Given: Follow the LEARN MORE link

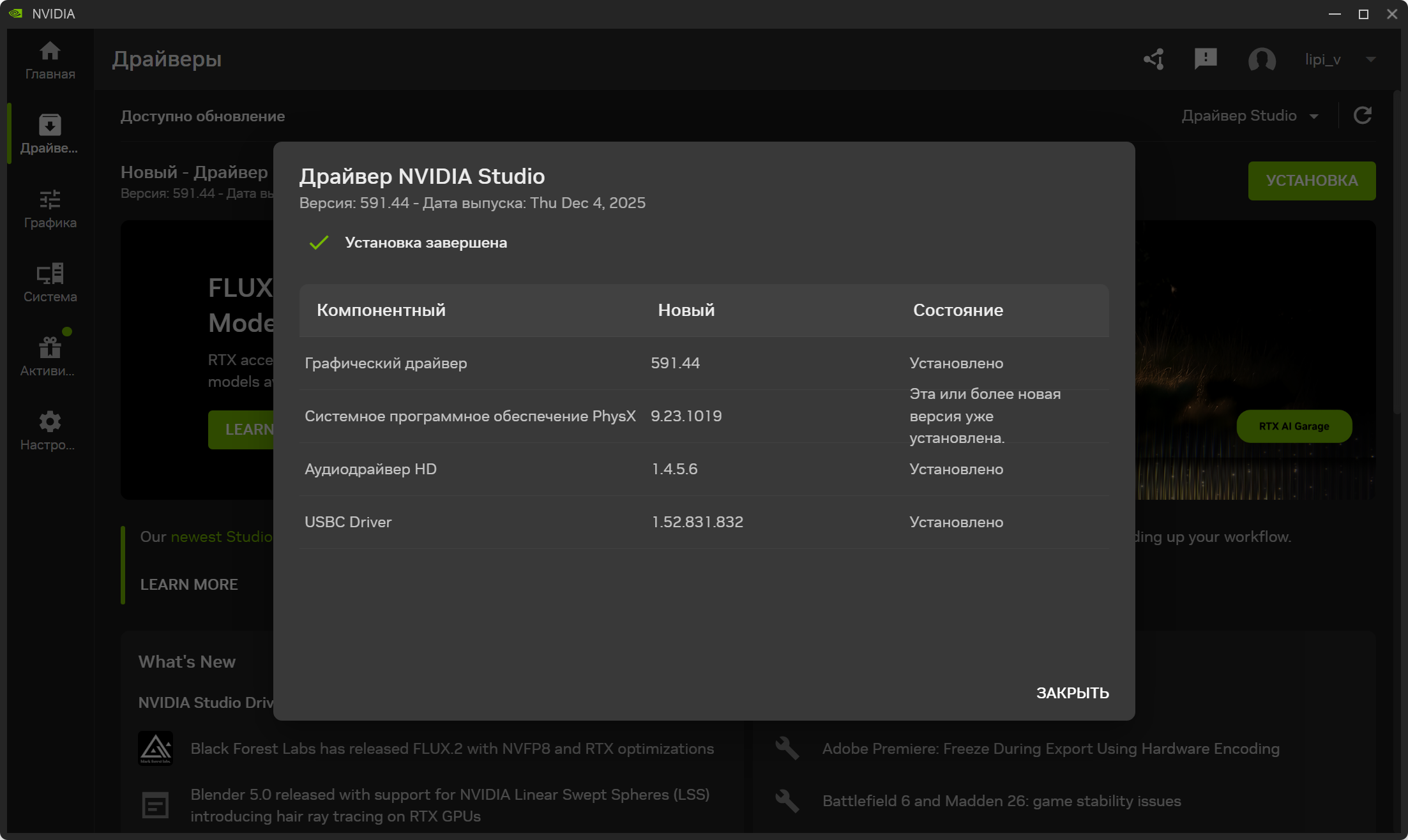Looking at the screenshot, I should click(189, 584).
